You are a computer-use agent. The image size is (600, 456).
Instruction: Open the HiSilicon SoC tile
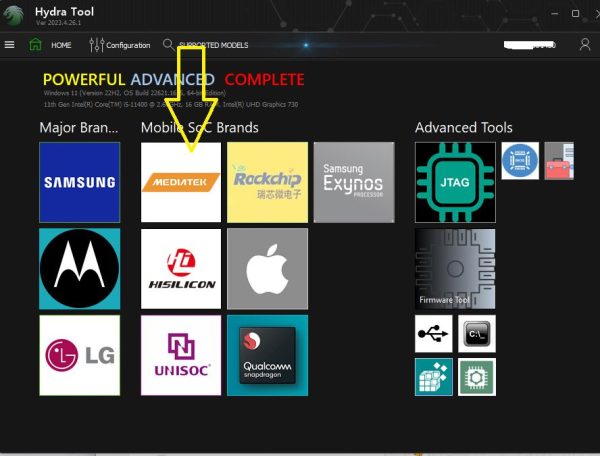pos(181,269)
